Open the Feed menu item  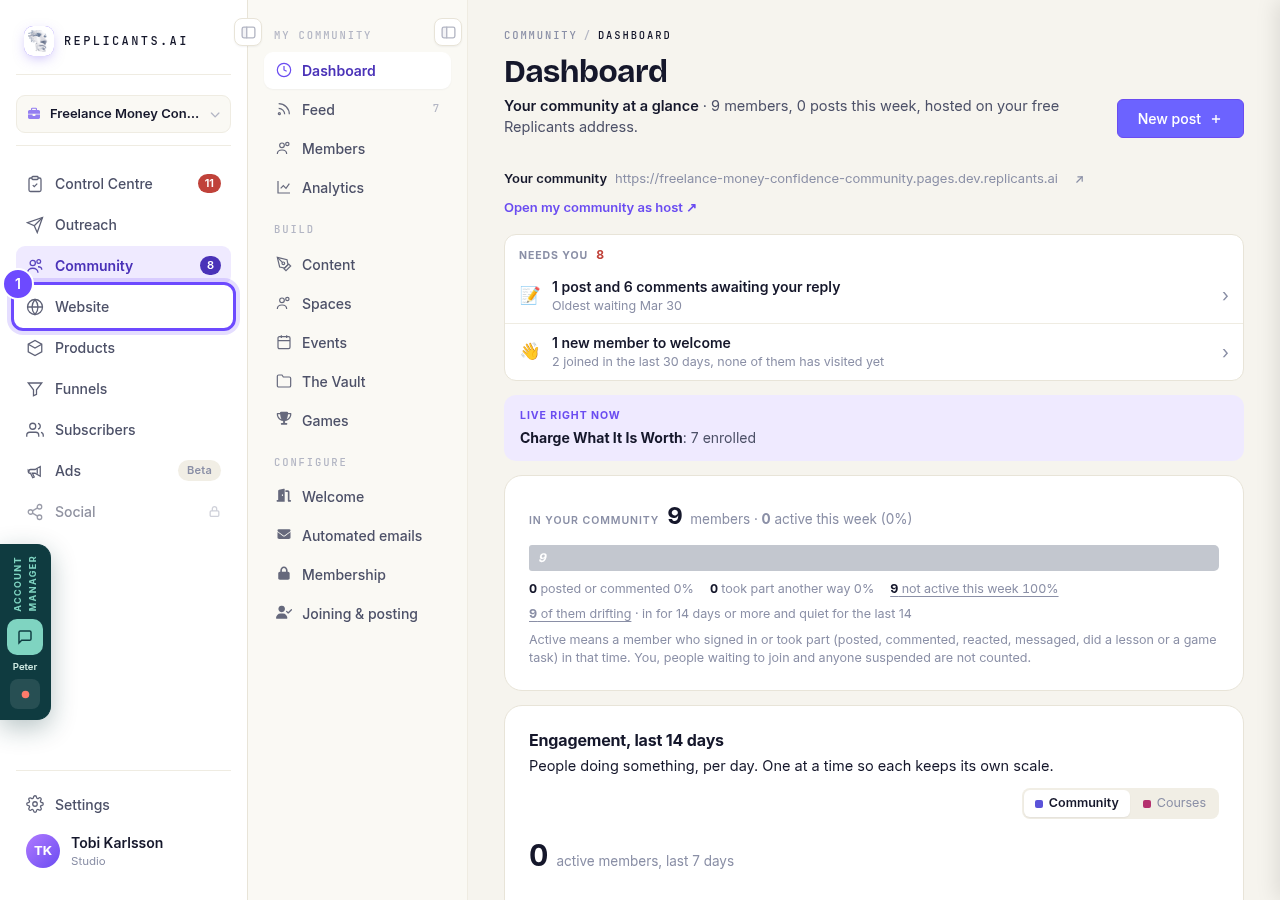pyautogui.click(x=357, y=109)
